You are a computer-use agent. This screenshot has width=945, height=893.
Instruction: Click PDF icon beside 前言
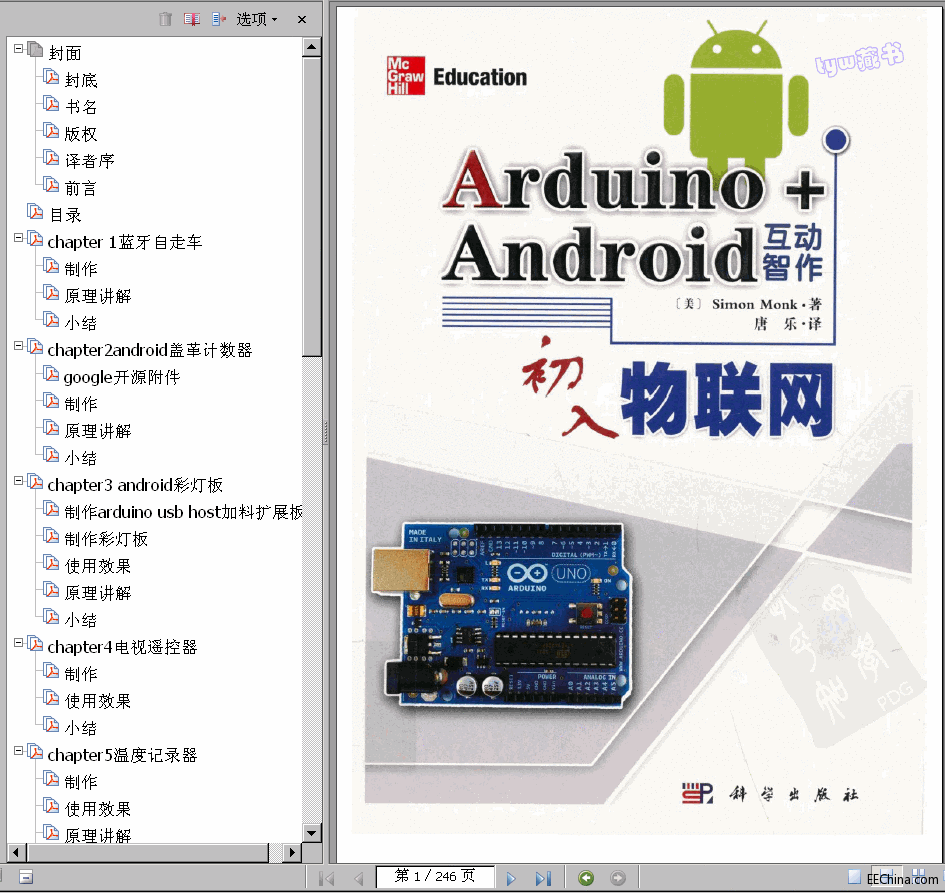[x=52, y=185]
